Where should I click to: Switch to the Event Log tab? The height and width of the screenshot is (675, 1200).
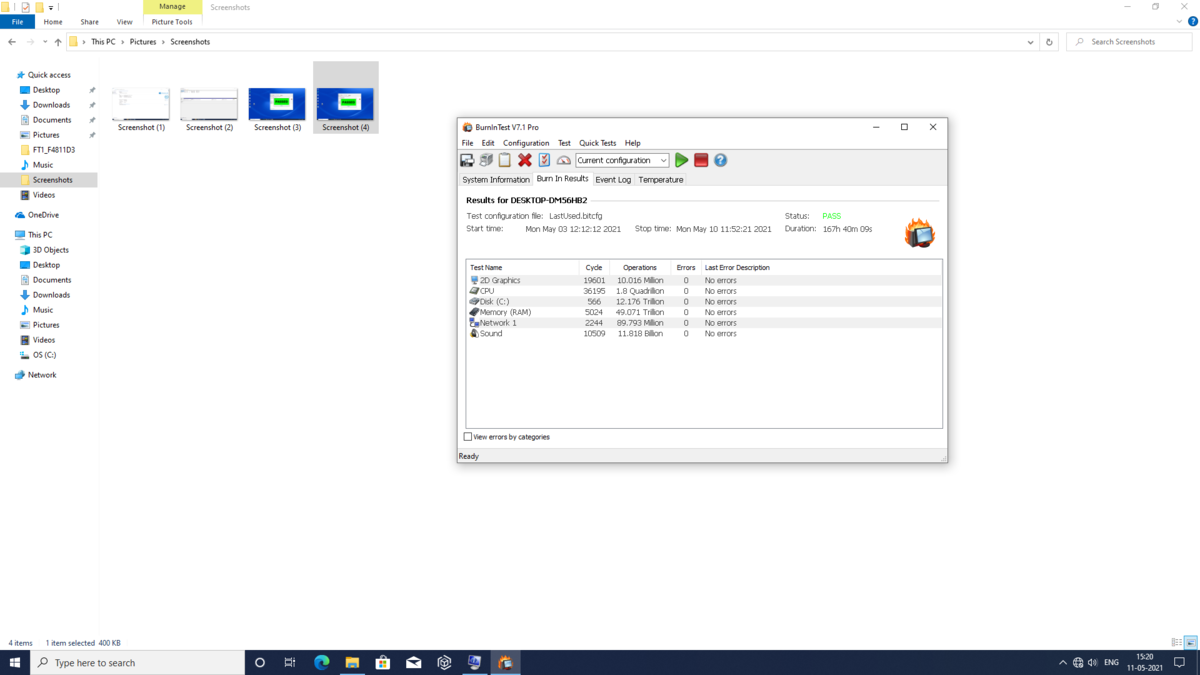[x=613, y=180]
